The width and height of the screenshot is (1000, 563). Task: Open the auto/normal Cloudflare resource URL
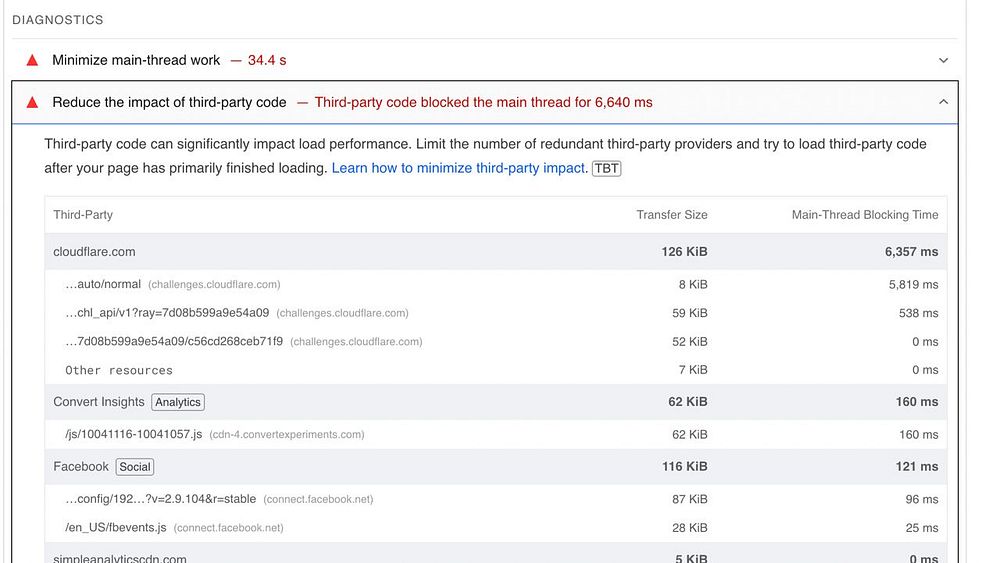(103, 285)
